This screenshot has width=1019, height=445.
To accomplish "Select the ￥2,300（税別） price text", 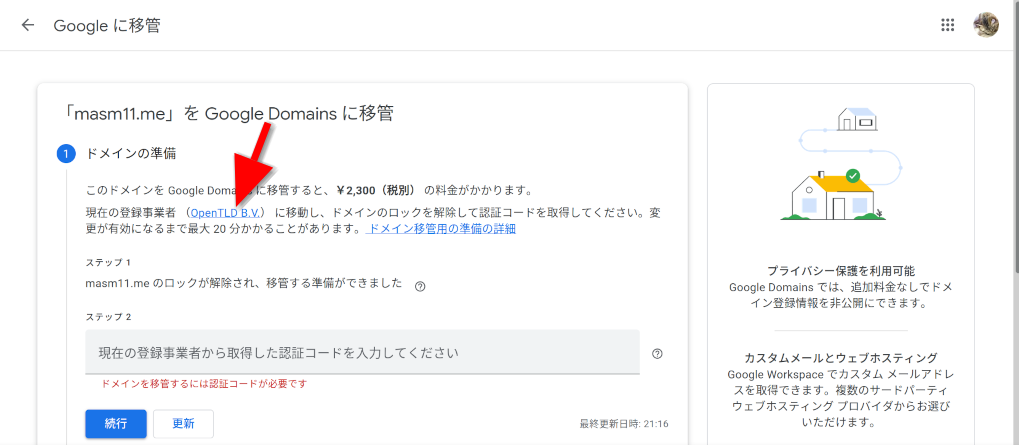I will (x=378, y=191).
